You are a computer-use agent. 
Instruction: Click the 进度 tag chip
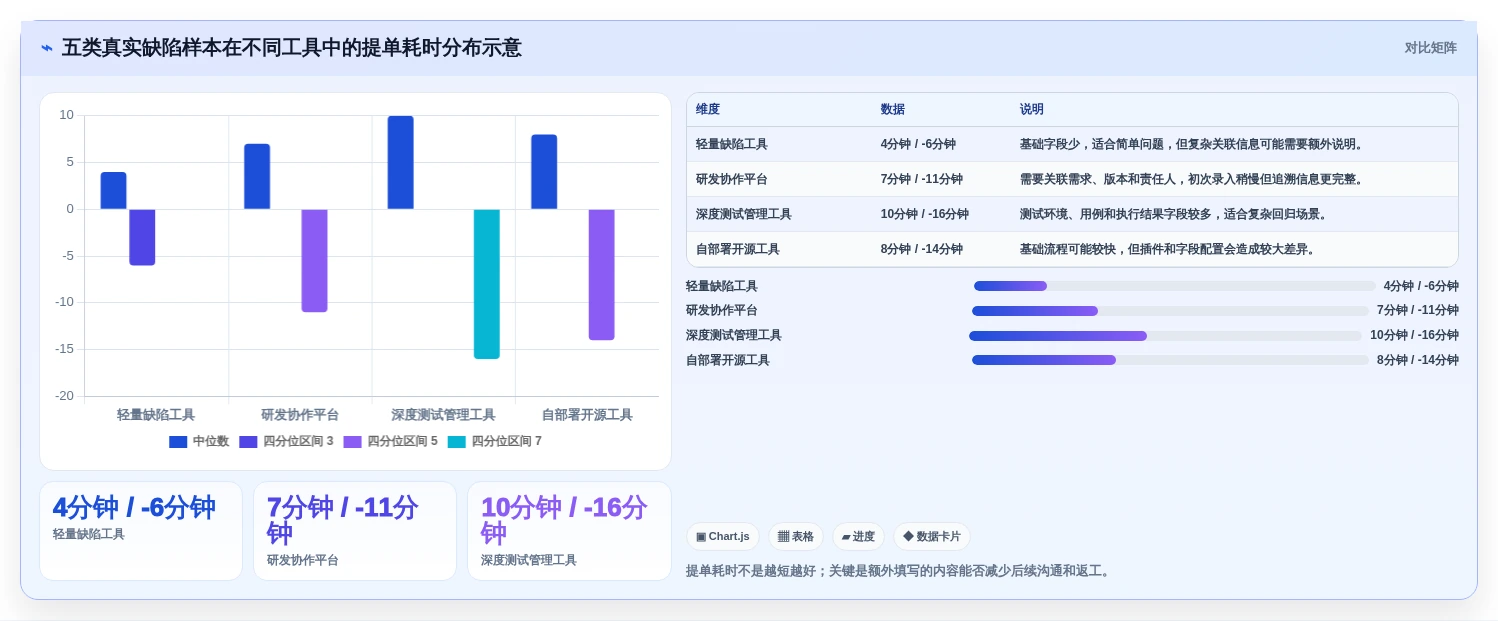(858, 537)
